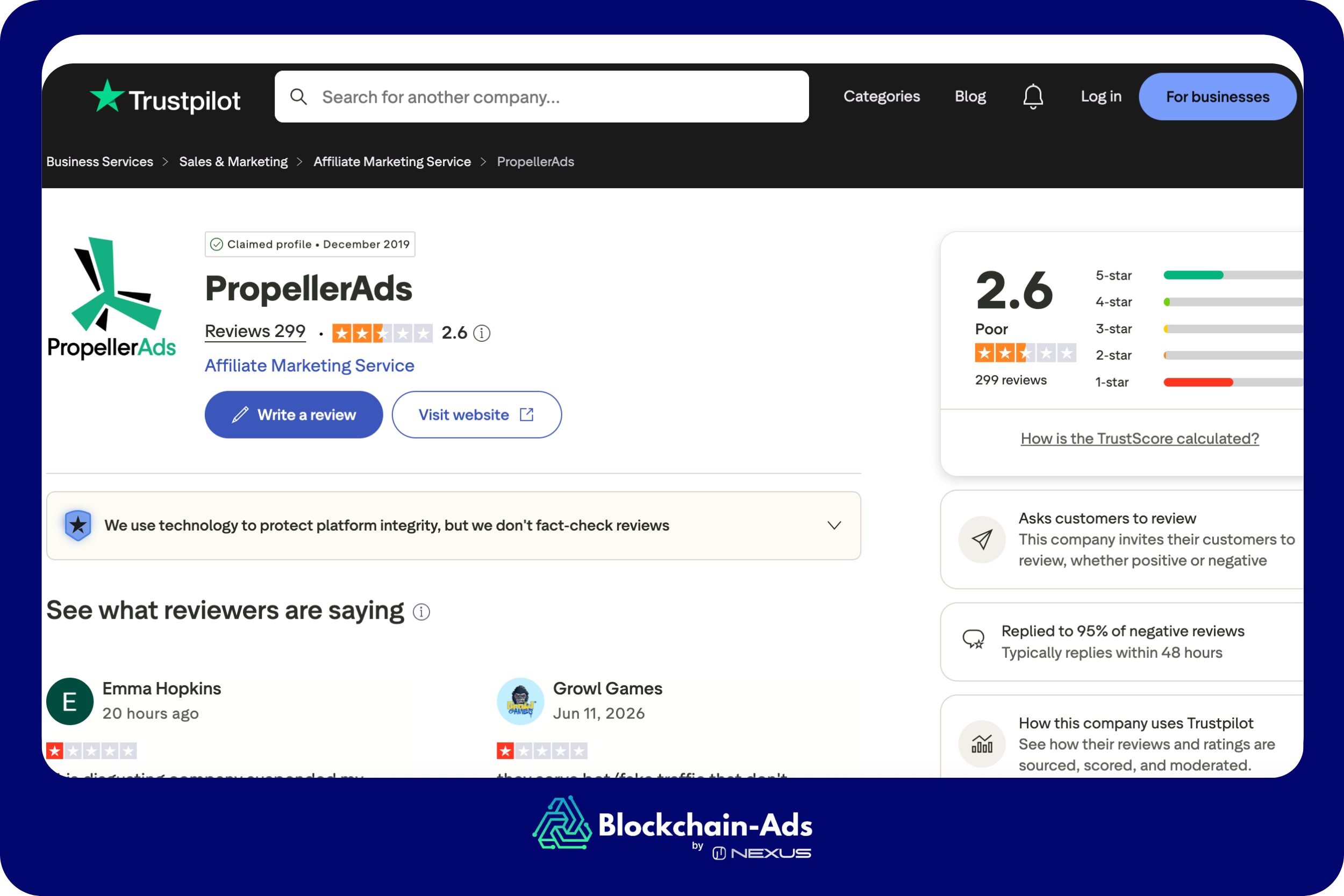1344x896 pixels.
Task: Click the PropellerAds breadcrumb text
Action: (535, 162)
